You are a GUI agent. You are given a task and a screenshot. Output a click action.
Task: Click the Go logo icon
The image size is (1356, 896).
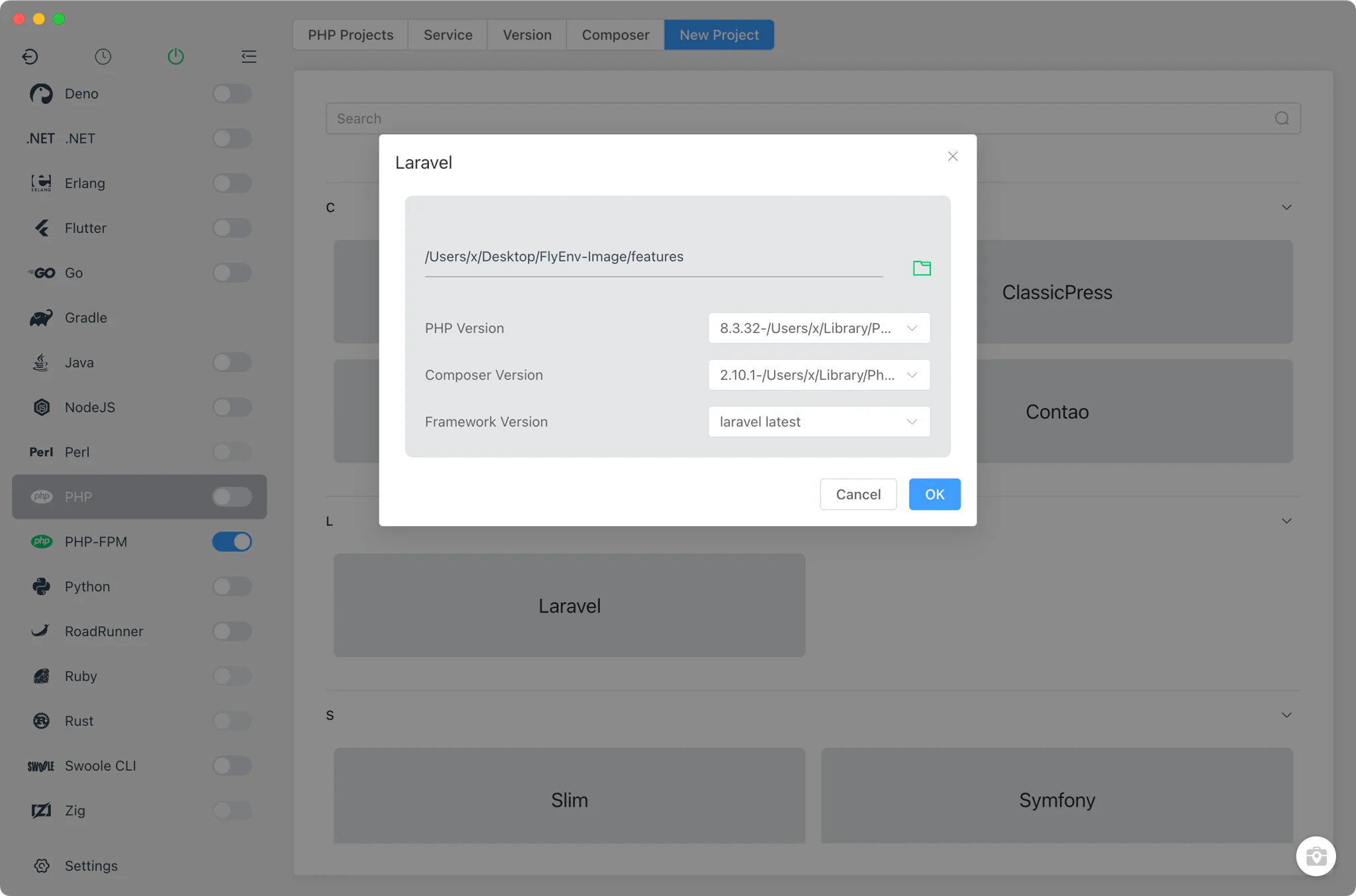[x=41, y=273]
